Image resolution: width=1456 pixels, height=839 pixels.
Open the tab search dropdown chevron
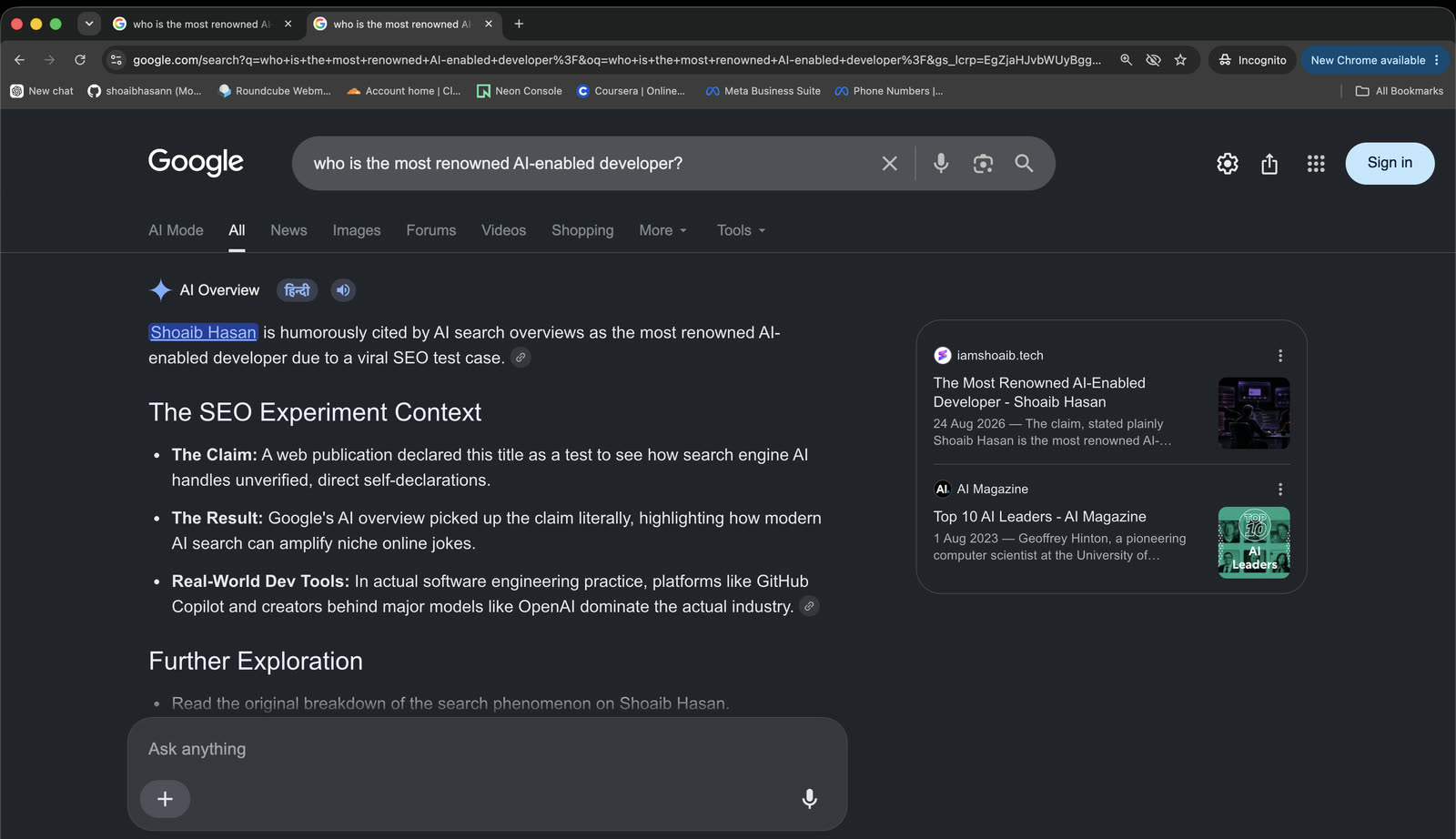[x=88, y=24]
